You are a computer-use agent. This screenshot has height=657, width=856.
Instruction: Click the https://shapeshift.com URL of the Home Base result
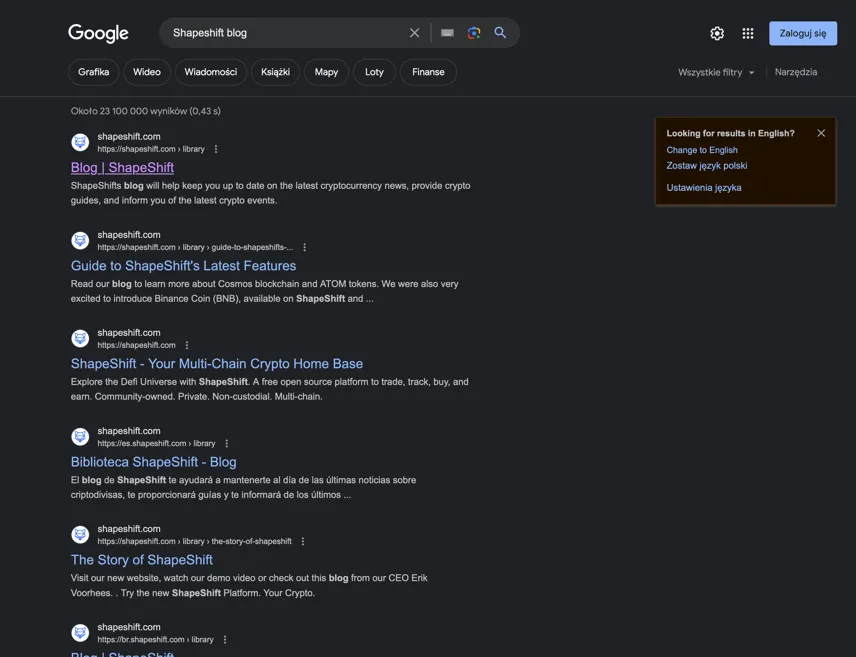[x=136, y=345]
